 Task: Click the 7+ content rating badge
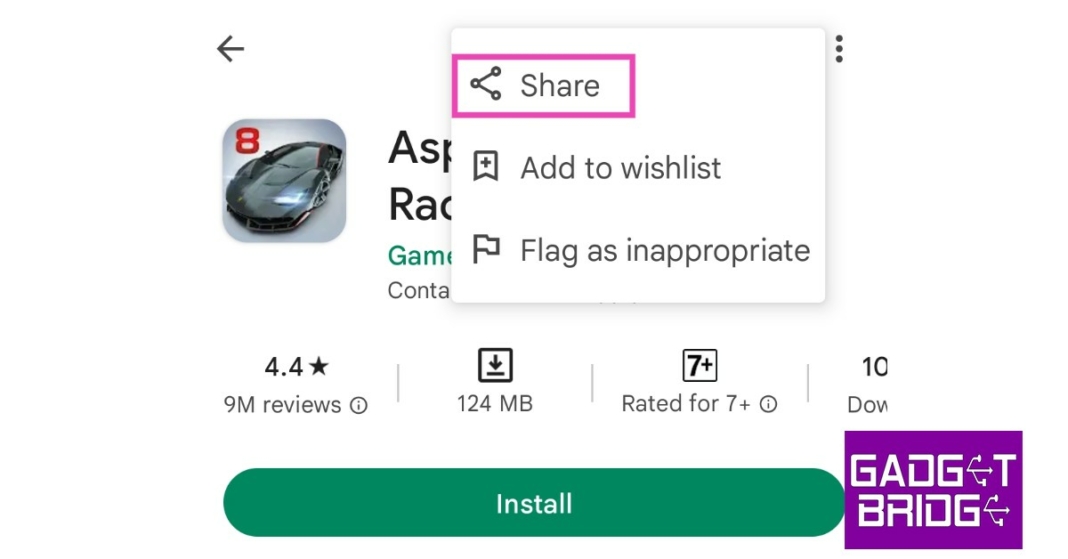[x=700, y=366]
